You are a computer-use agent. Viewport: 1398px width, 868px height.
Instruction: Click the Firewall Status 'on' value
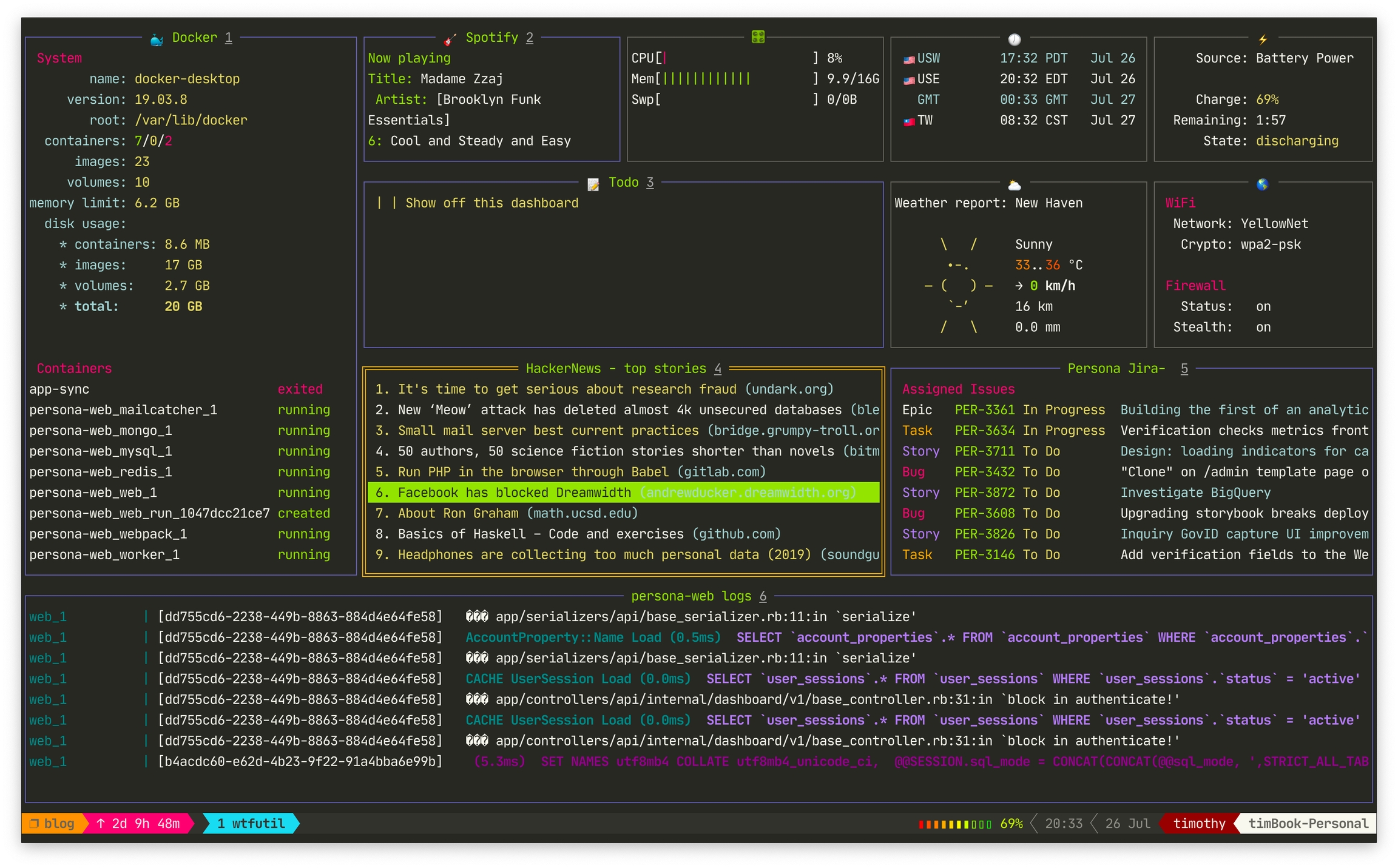click(1263, 307)
